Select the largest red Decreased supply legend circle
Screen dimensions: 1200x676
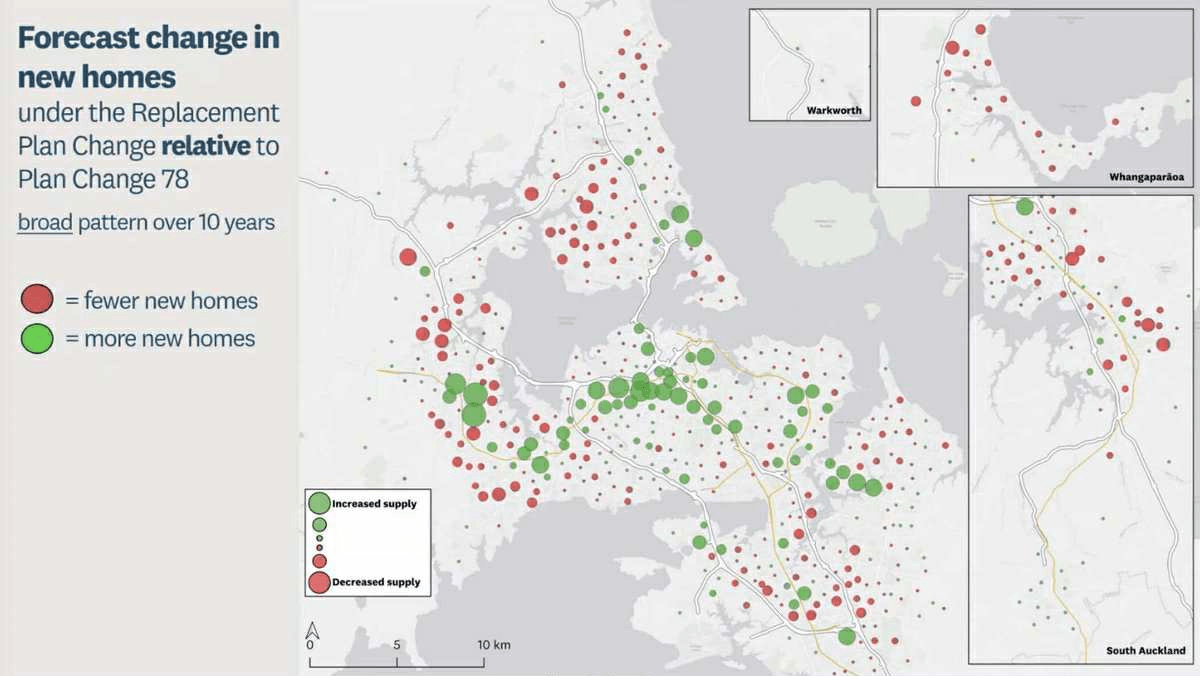[x=320, y=583]
